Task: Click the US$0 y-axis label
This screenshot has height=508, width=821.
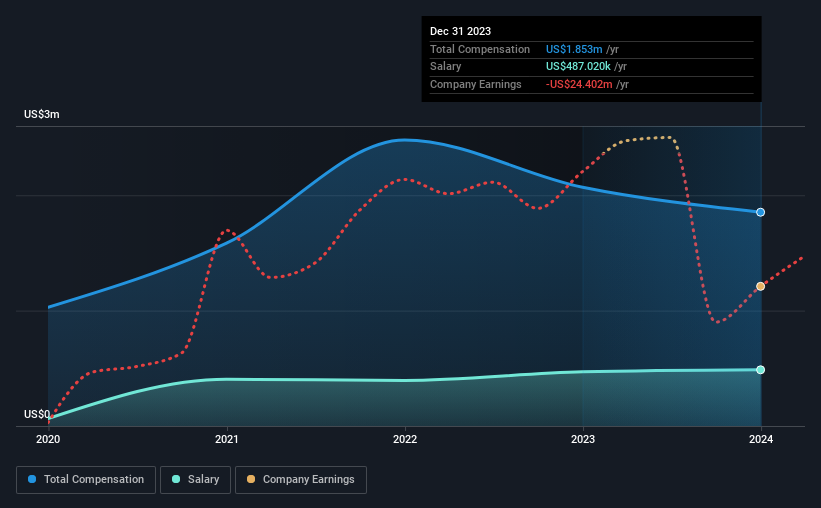Action: pyautogui.click(x=37, y=414)
